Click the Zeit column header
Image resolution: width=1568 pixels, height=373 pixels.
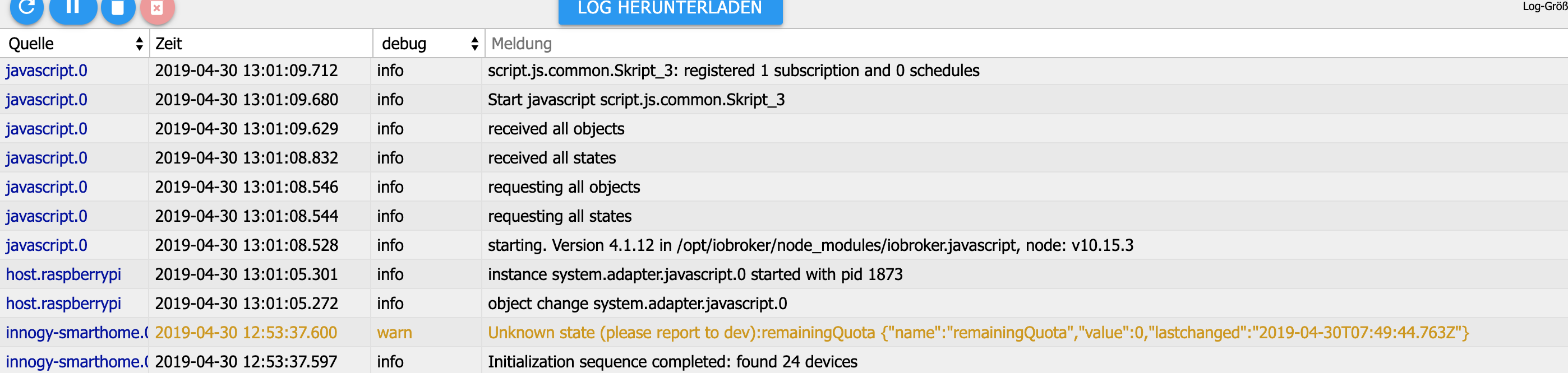261,44
